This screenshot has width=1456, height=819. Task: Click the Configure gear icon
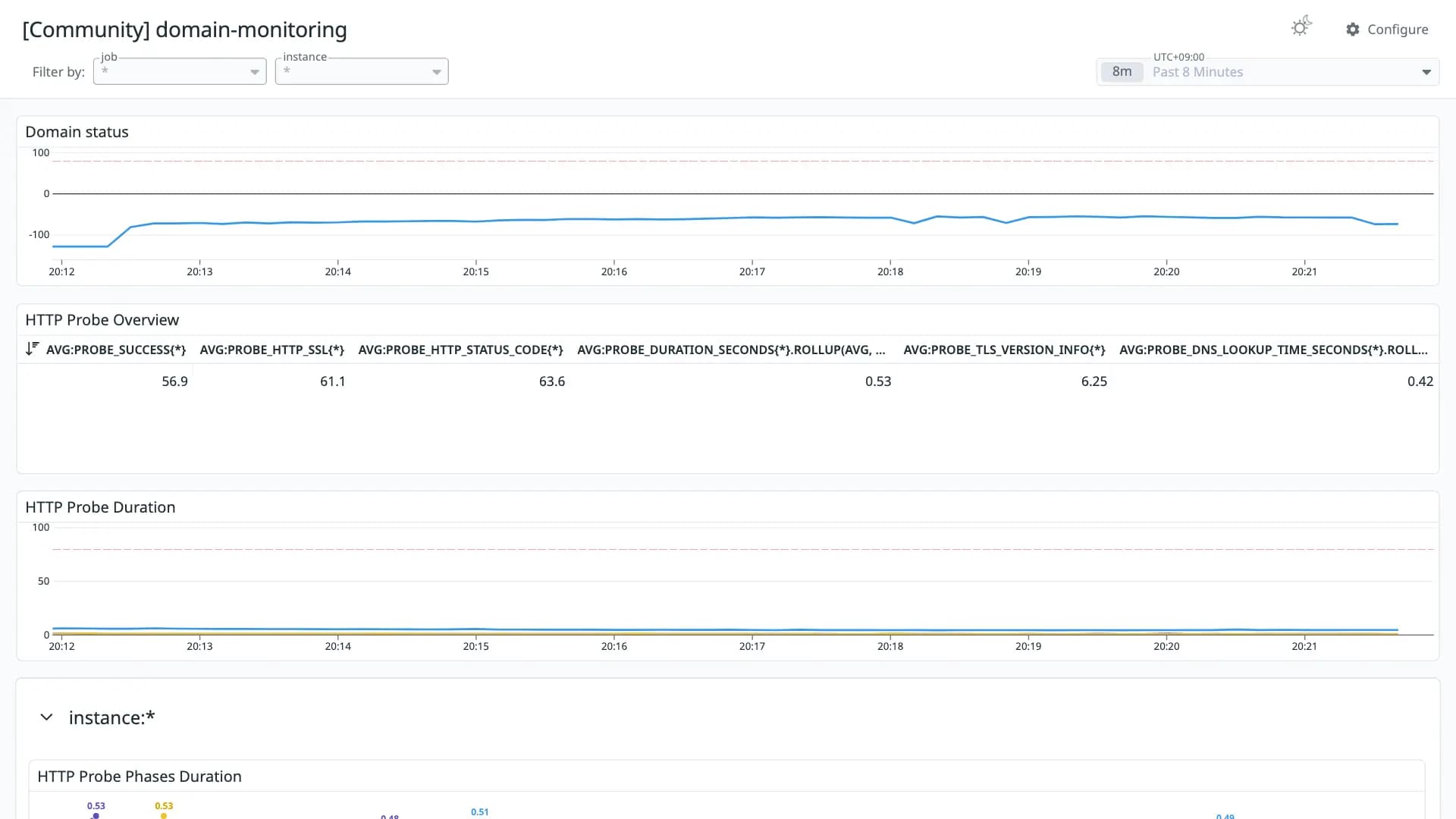tap(1353, 30)
